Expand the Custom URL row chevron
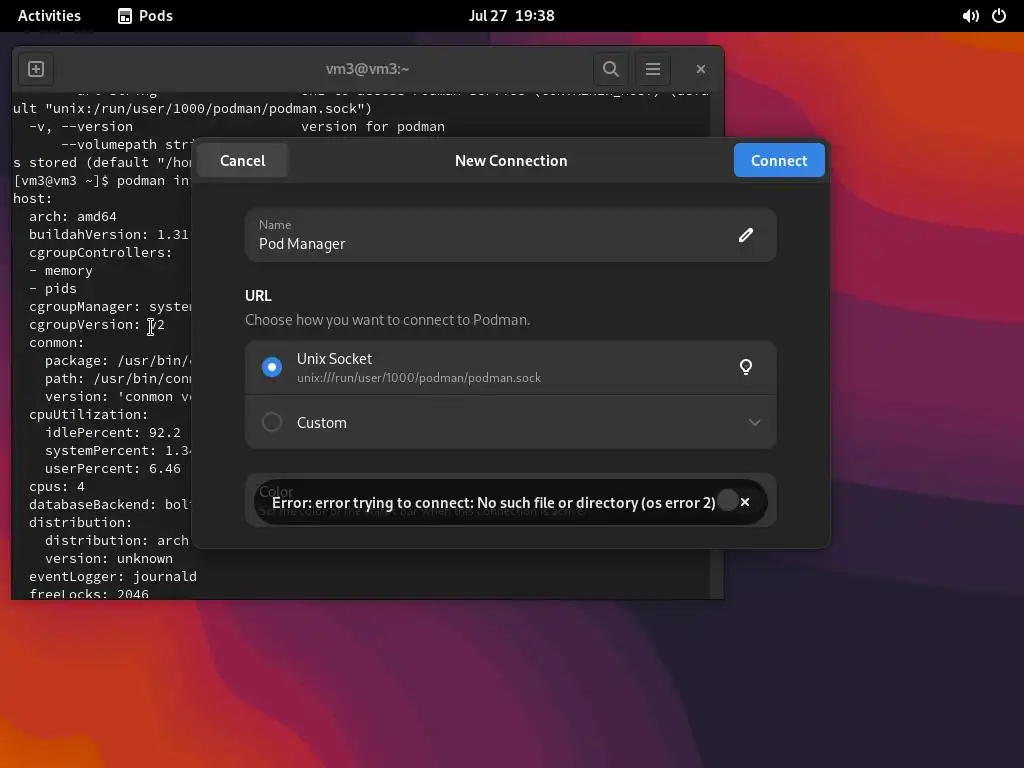The width and height of the screenshot is (1024, 768). (754, 422)
